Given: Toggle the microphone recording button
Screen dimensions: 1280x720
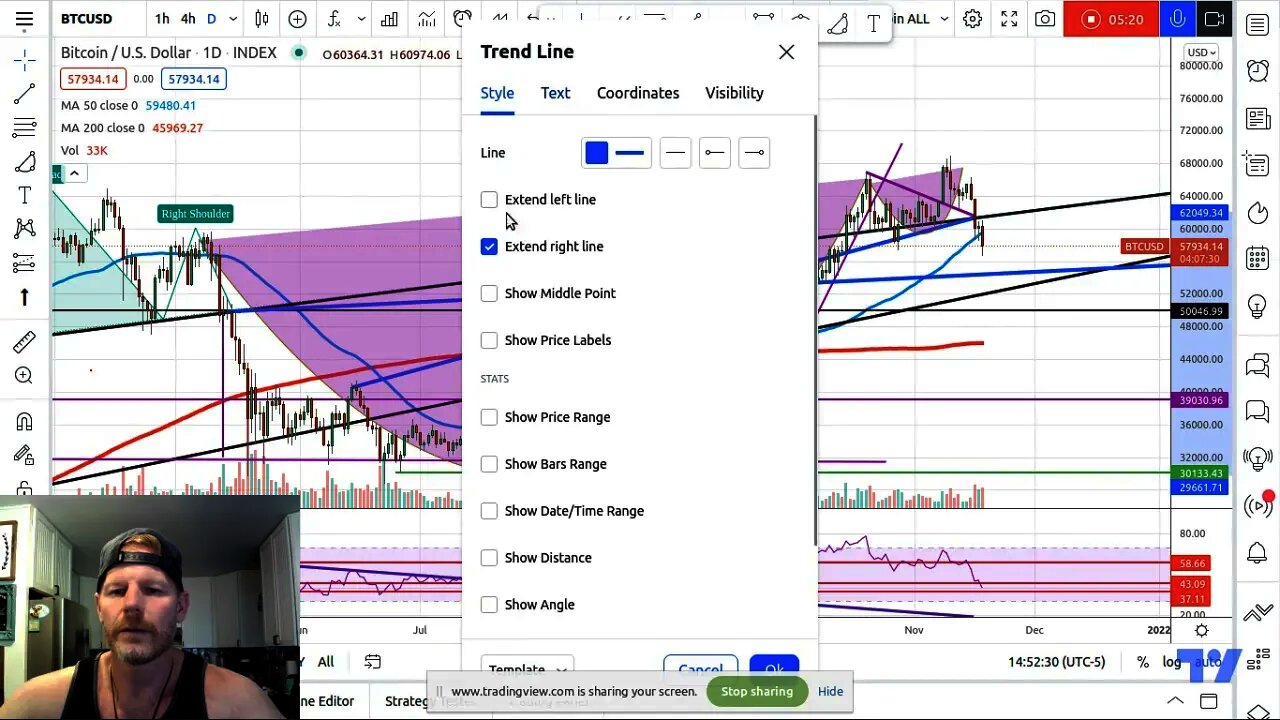Looking at the screenshot, I should tap(1178, 19).
